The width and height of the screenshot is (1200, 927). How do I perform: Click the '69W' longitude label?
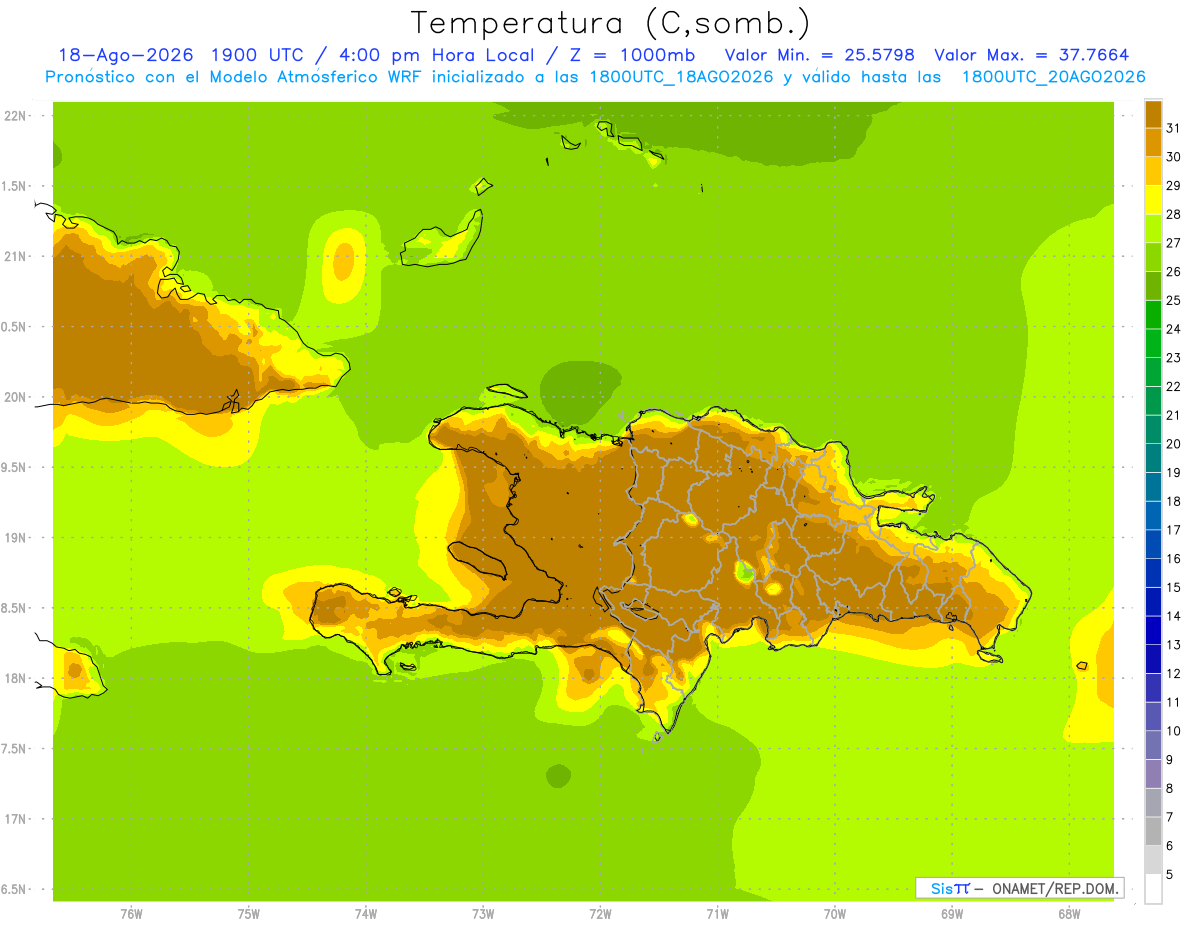click(952, 913)
